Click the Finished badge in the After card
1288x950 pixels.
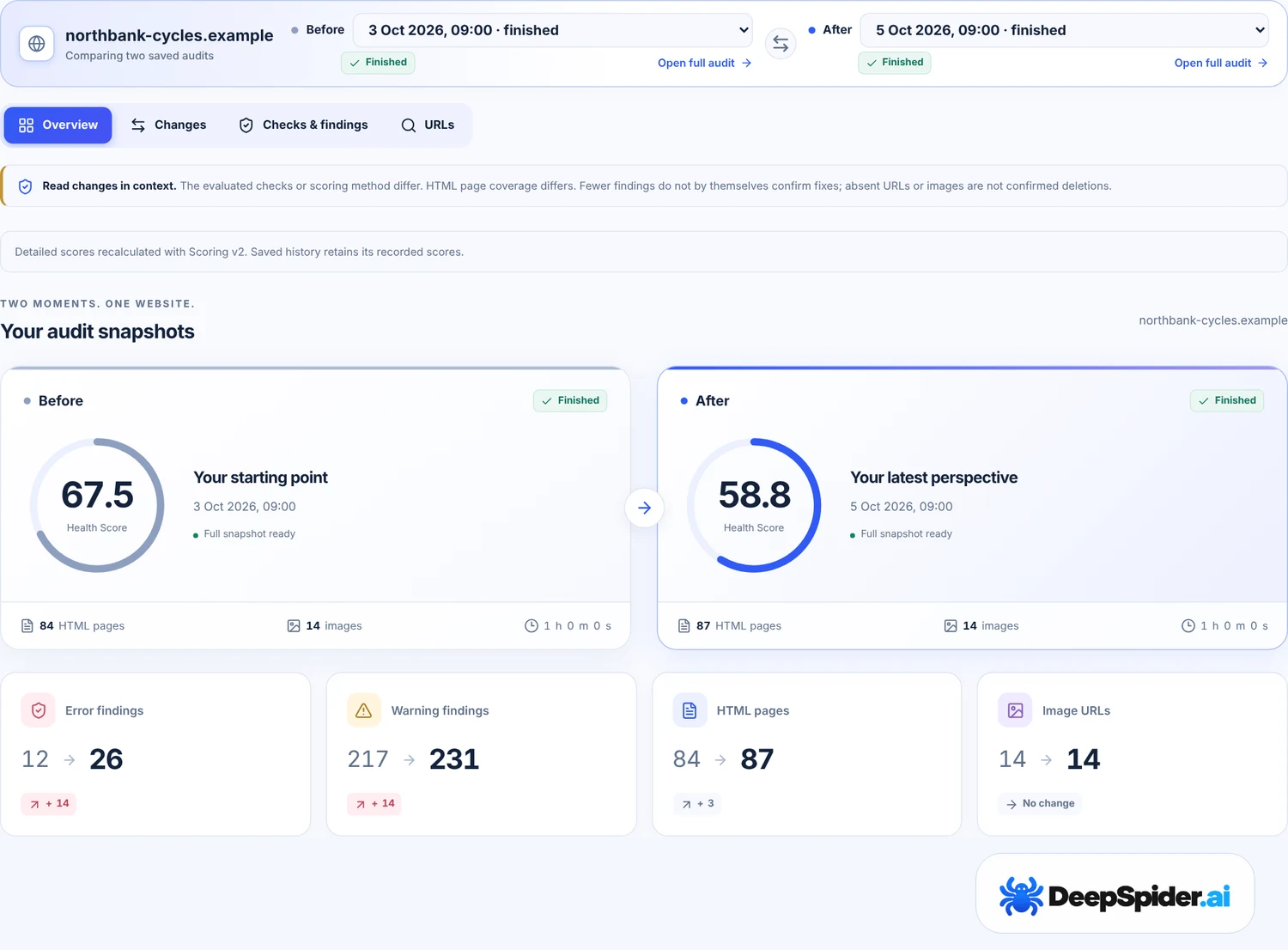click(1227, 400)
